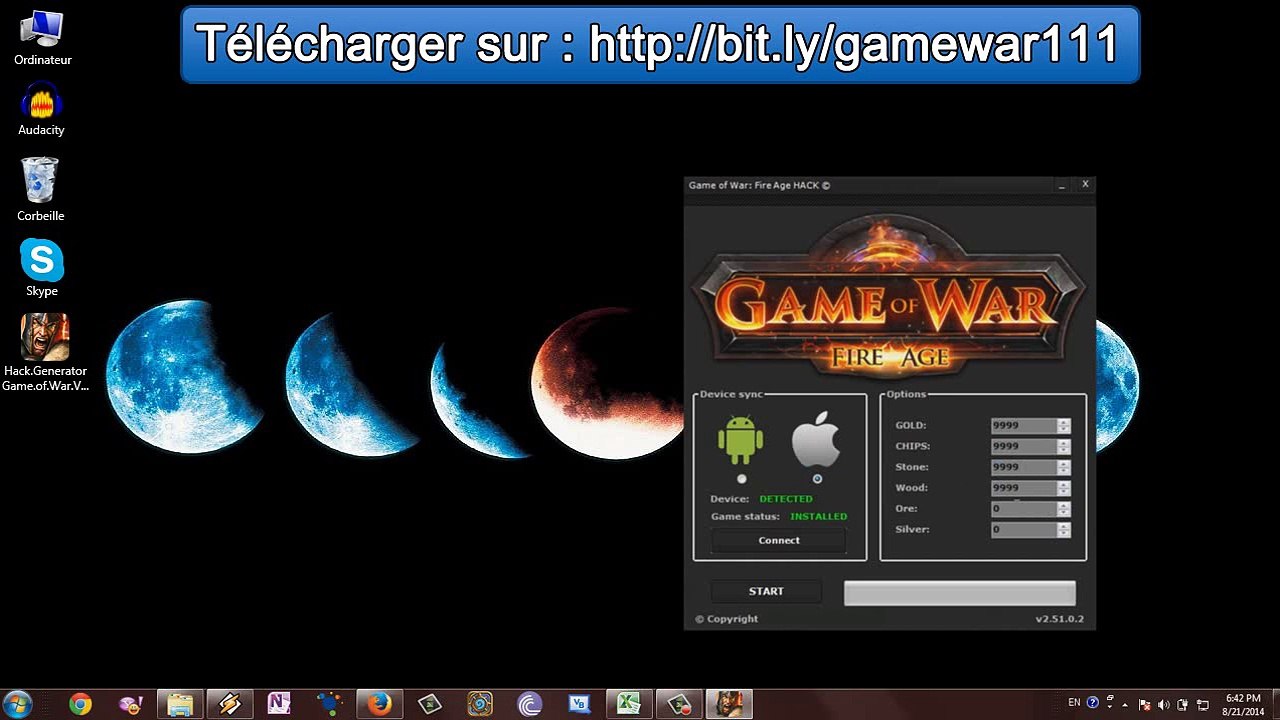Open the file explorer folder taskbar icon
Image resolution: width=1280 pixels, height=720 pixels.
tap(180, 704)
